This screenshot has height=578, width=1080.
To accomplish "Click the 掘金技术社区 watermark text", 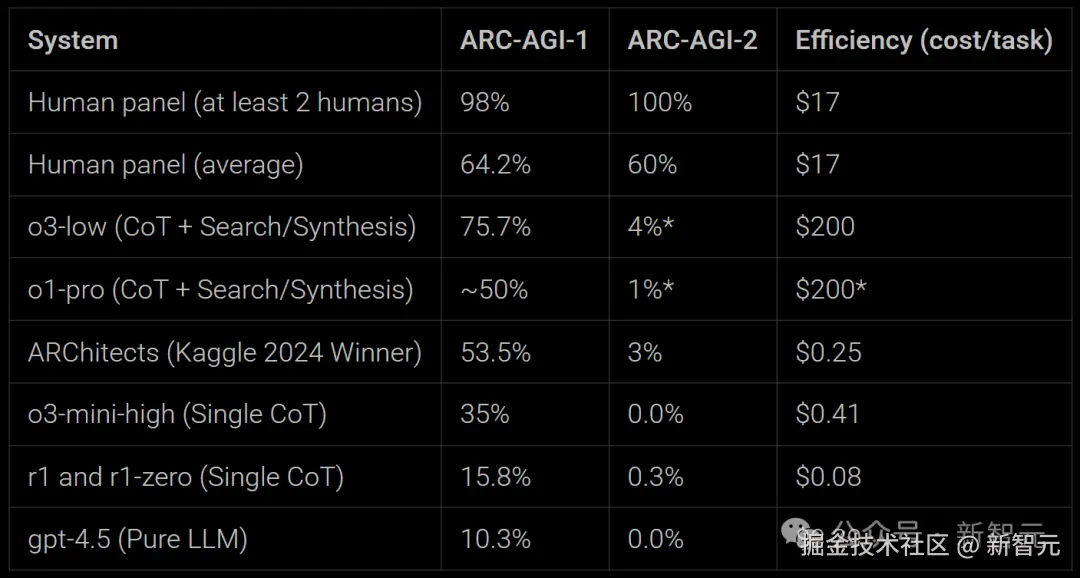I will 873,545.
